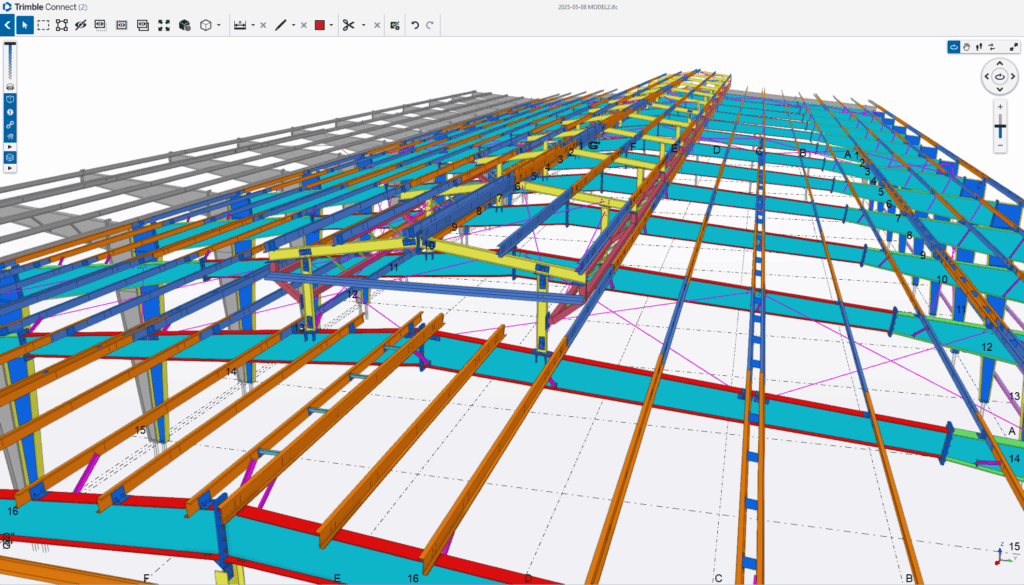Toggle the orbit mode button at top right
Image resolution: width=1024 pixels, height=585 pixels.
(x=954, y=46)
